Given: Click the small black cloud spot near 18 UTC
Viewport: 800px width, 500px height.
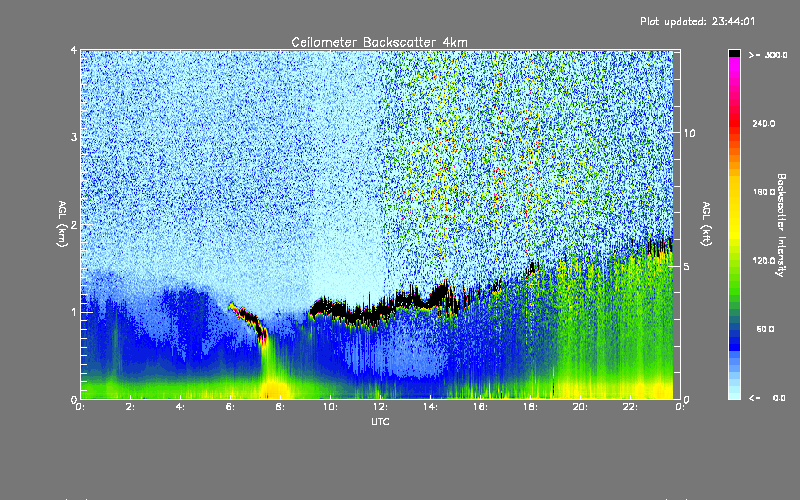Looking at the screenshot, I should pos(532,267).
